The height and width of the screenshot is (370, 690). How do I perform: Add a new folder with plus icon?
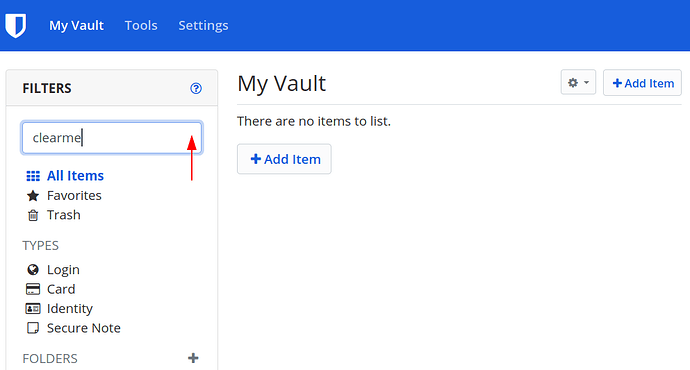(193, 358)
